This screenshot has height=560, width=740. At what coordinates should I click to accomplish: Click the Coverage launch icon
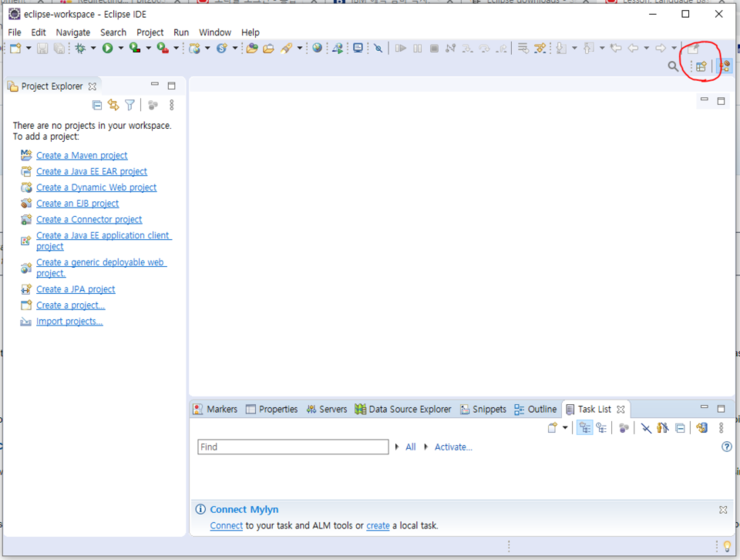click(x=135, y=48)
